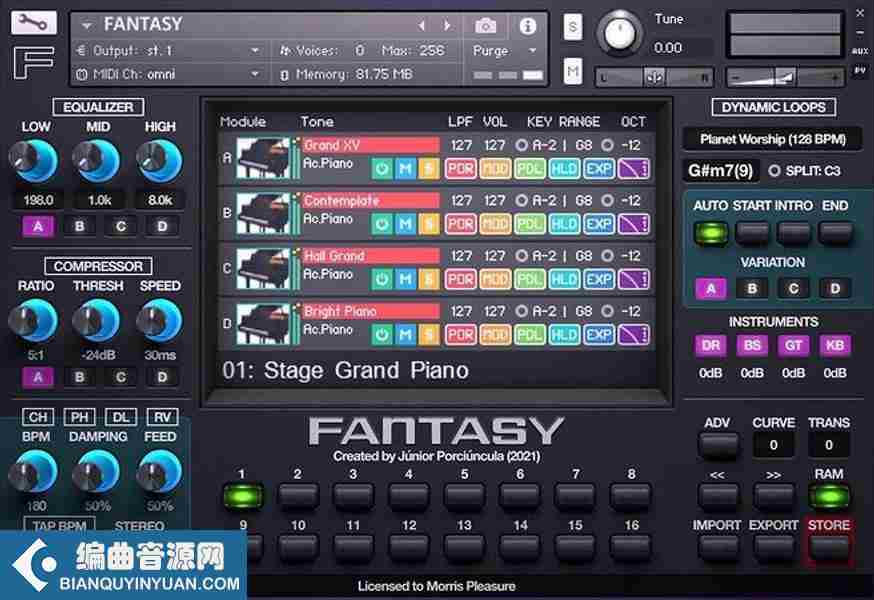Toggle power on module D Bright Piano
The height and width of the screenshot is (600, 874).
pyautogui.click(x=382, y=335)
